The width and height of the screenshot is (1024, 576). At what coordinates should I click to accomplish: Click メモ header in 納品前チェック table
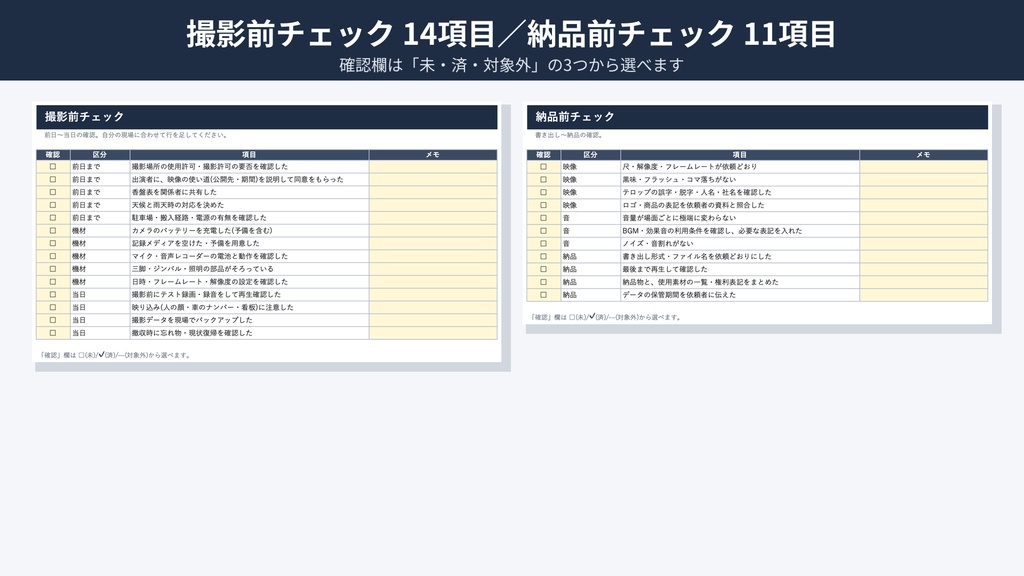[923, 155]
